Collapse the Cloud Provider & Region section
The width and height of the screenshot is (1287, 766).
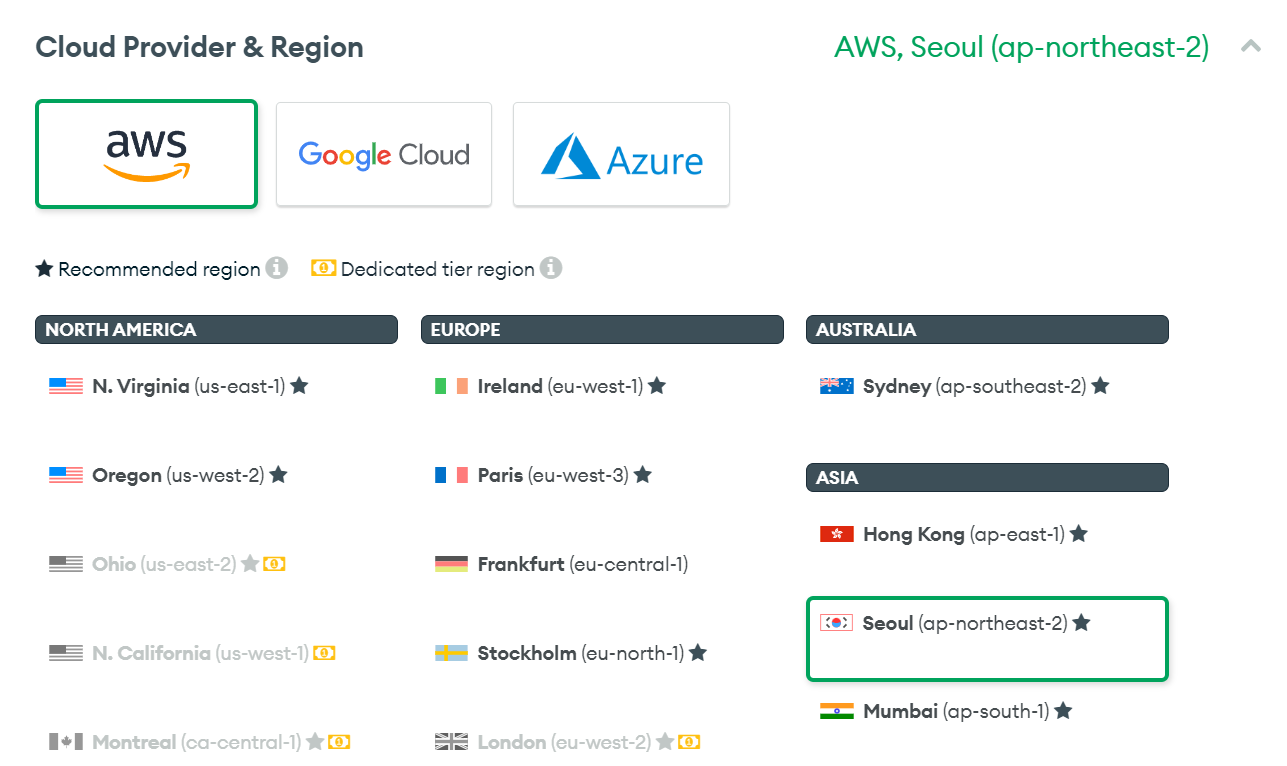pos(1250,46)
